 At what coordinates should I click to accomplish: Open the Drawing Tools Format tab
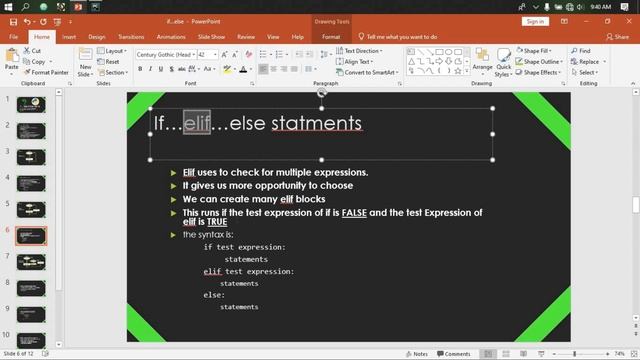(x=331, y=37)
